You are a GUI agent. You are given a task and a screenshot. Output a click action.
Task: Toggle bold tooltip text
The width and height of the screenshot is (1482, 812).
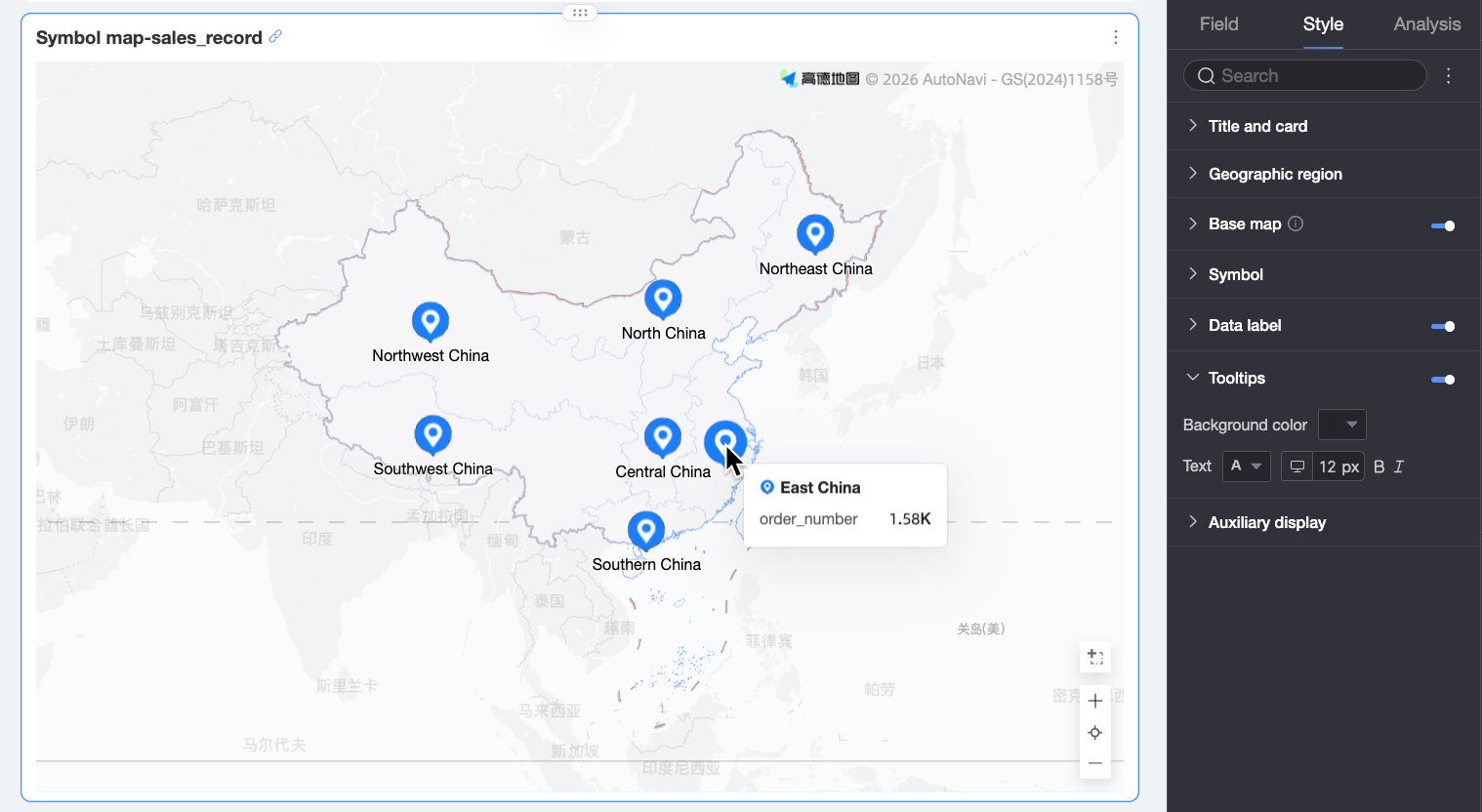click(x=1379, y=467)
